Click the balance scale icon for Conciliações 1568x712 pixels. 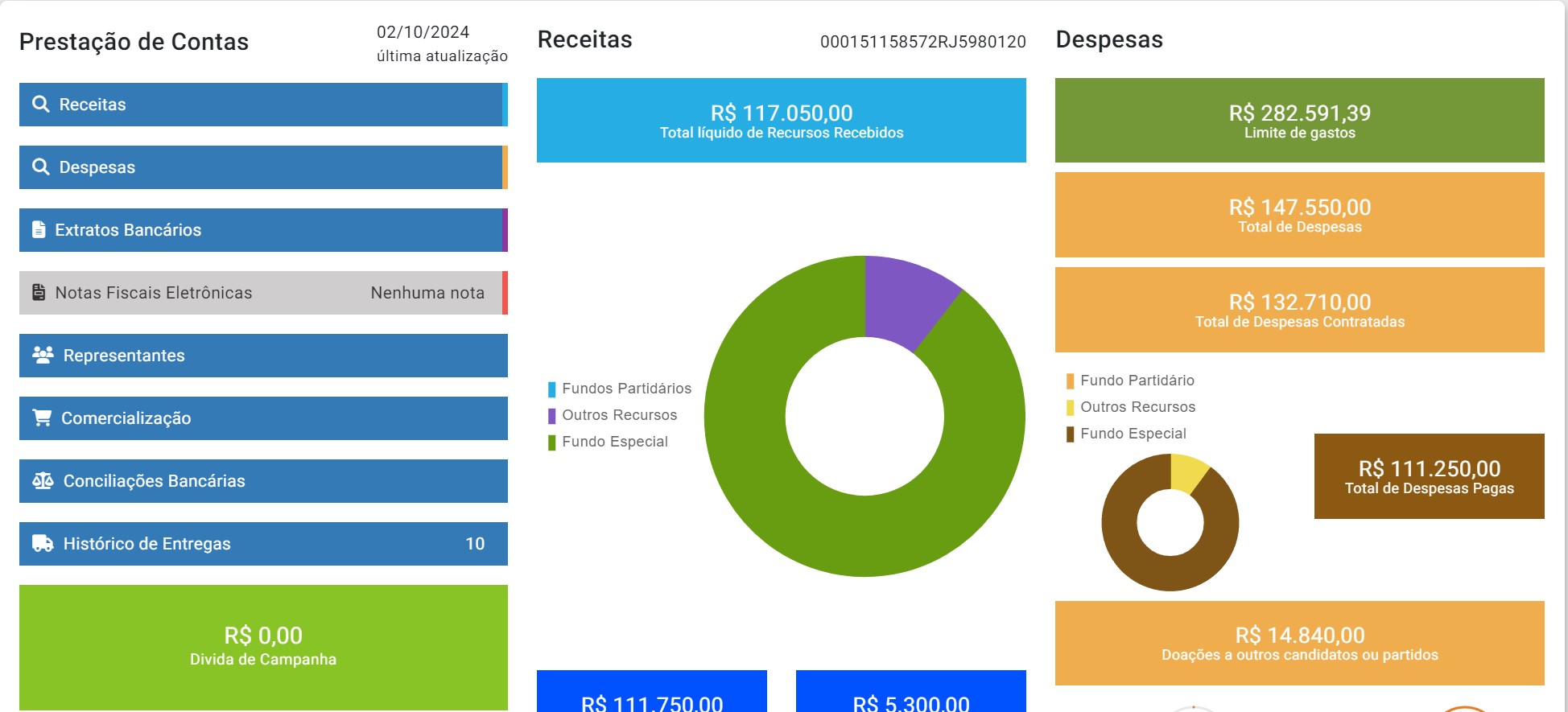[x=43, y=481]
